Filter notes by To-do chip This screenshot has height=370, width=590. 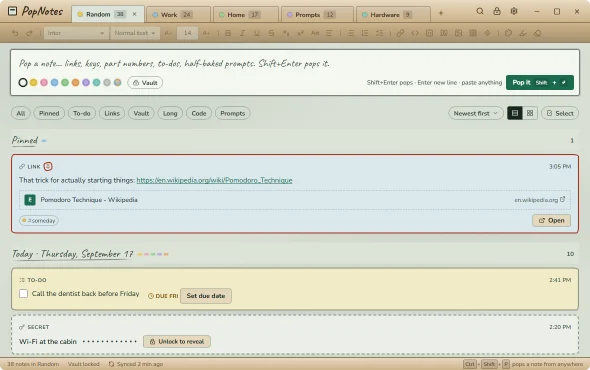pos(82,113)
